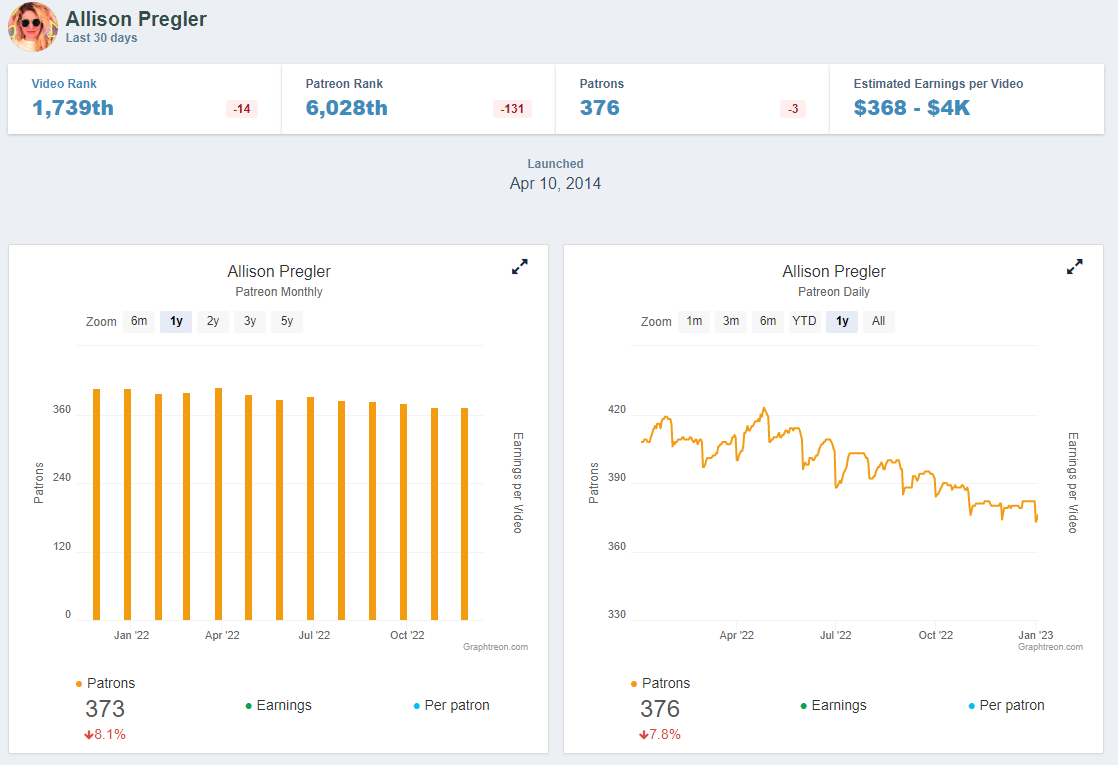The image size is (1118, 765).
Task: Click the 6,028th Patreon rank value
Action: click(347, 108)
